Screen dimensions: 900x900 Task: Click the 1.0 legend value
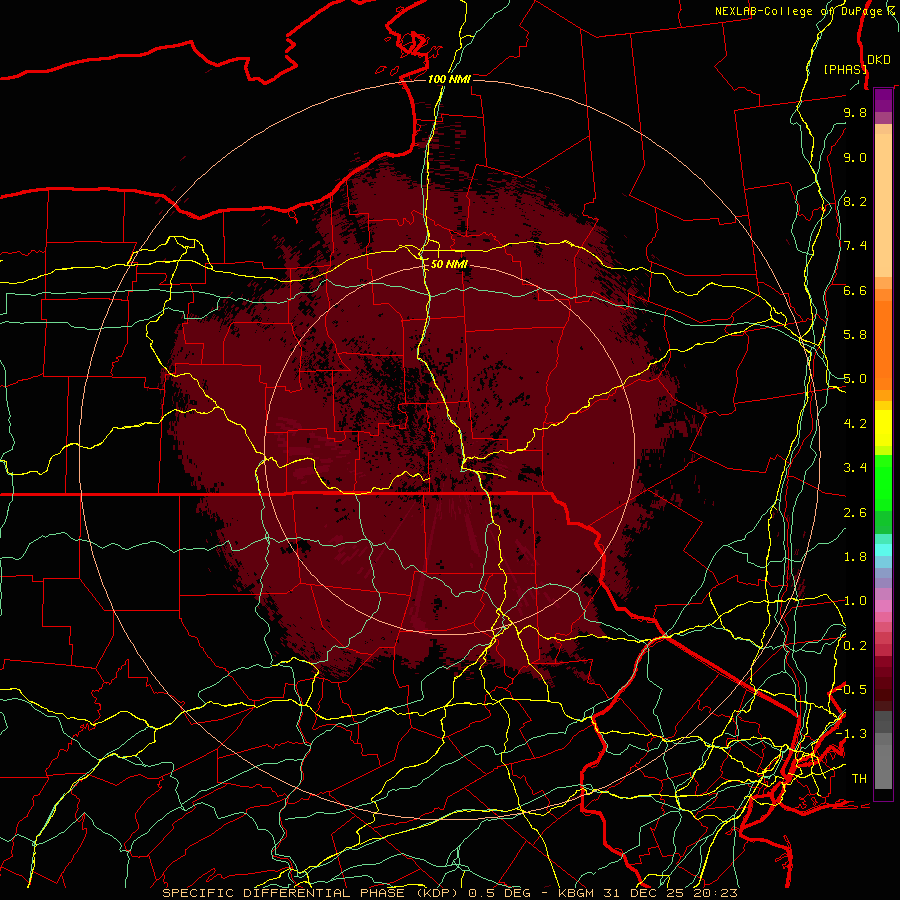pyautogui.click(x=855, y=602)
